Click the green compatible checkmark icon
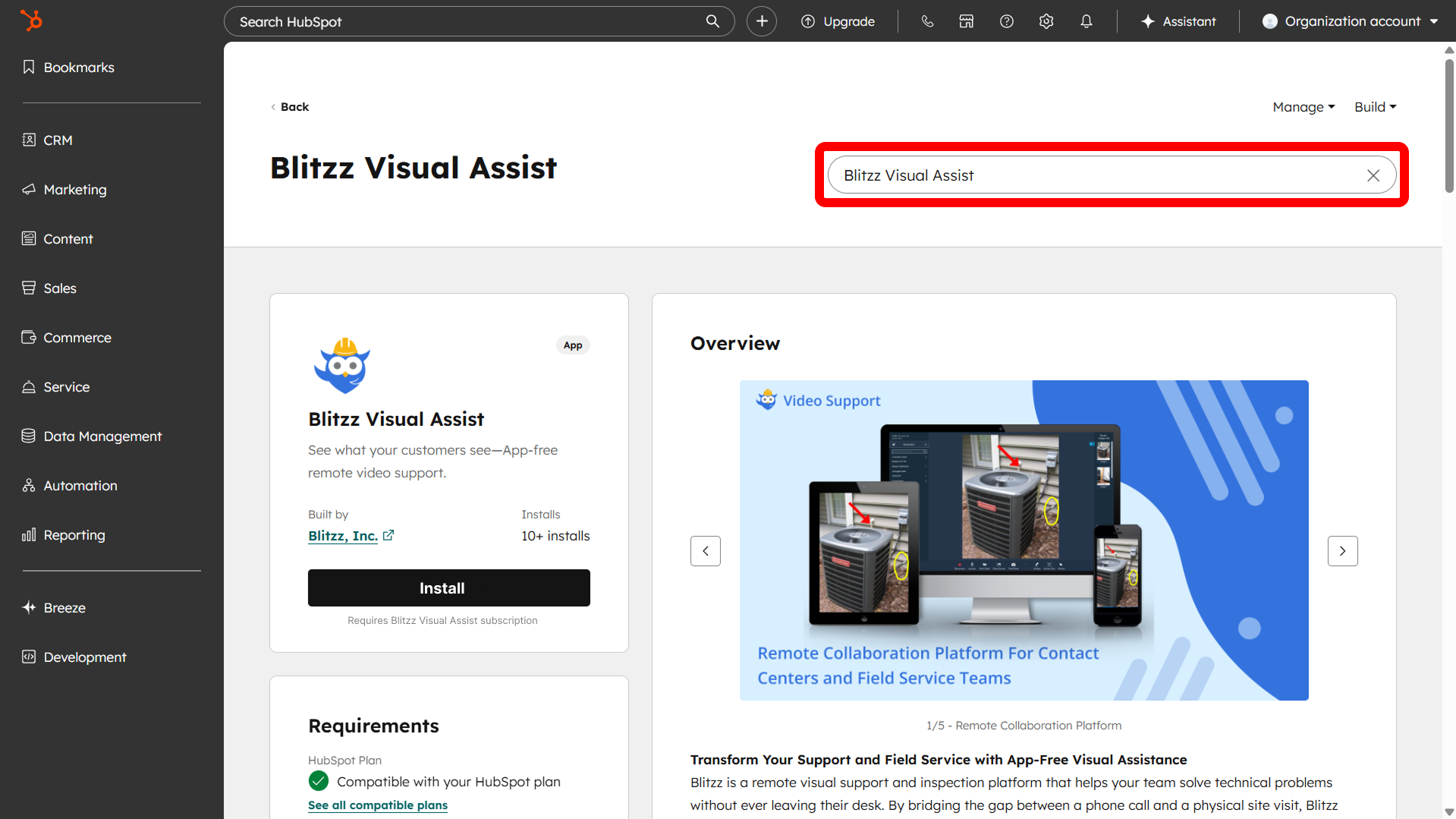 pyautogui.click(x=319, y=781)
